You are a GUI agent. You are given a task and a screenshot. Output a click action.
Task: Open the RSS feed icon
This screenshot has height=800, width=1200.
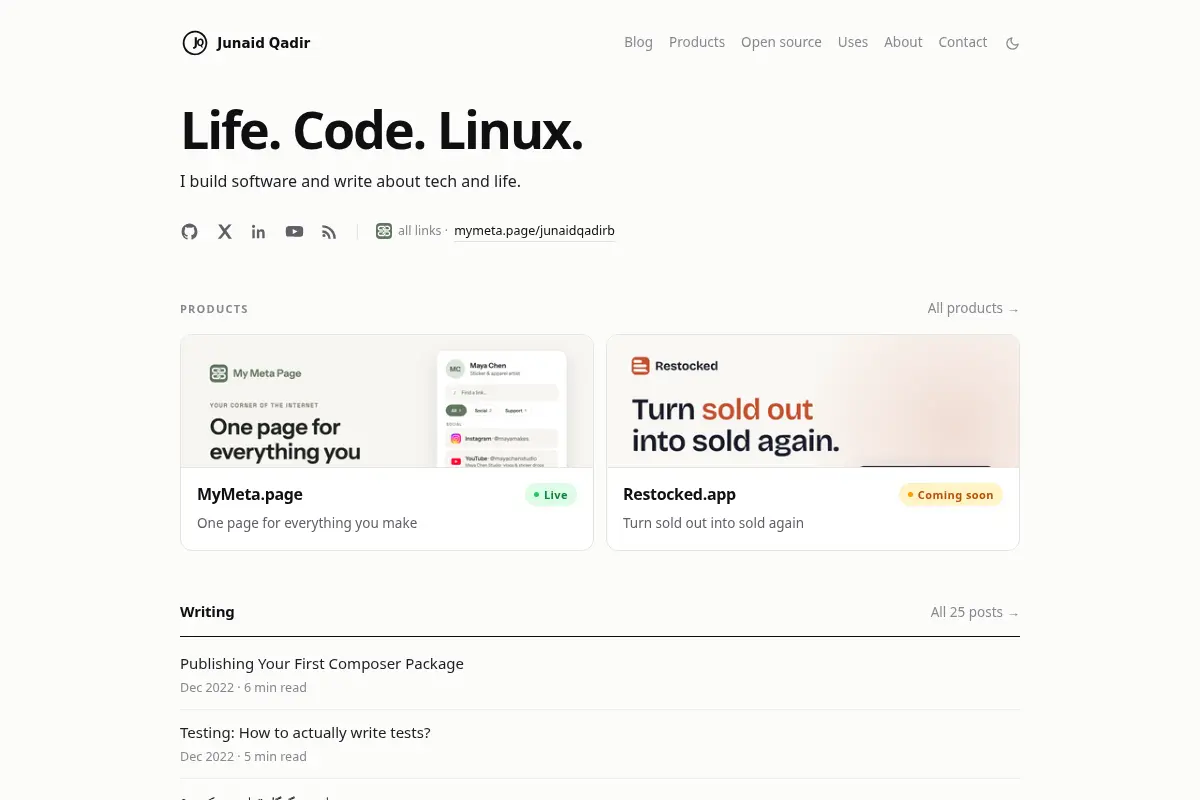329,231
